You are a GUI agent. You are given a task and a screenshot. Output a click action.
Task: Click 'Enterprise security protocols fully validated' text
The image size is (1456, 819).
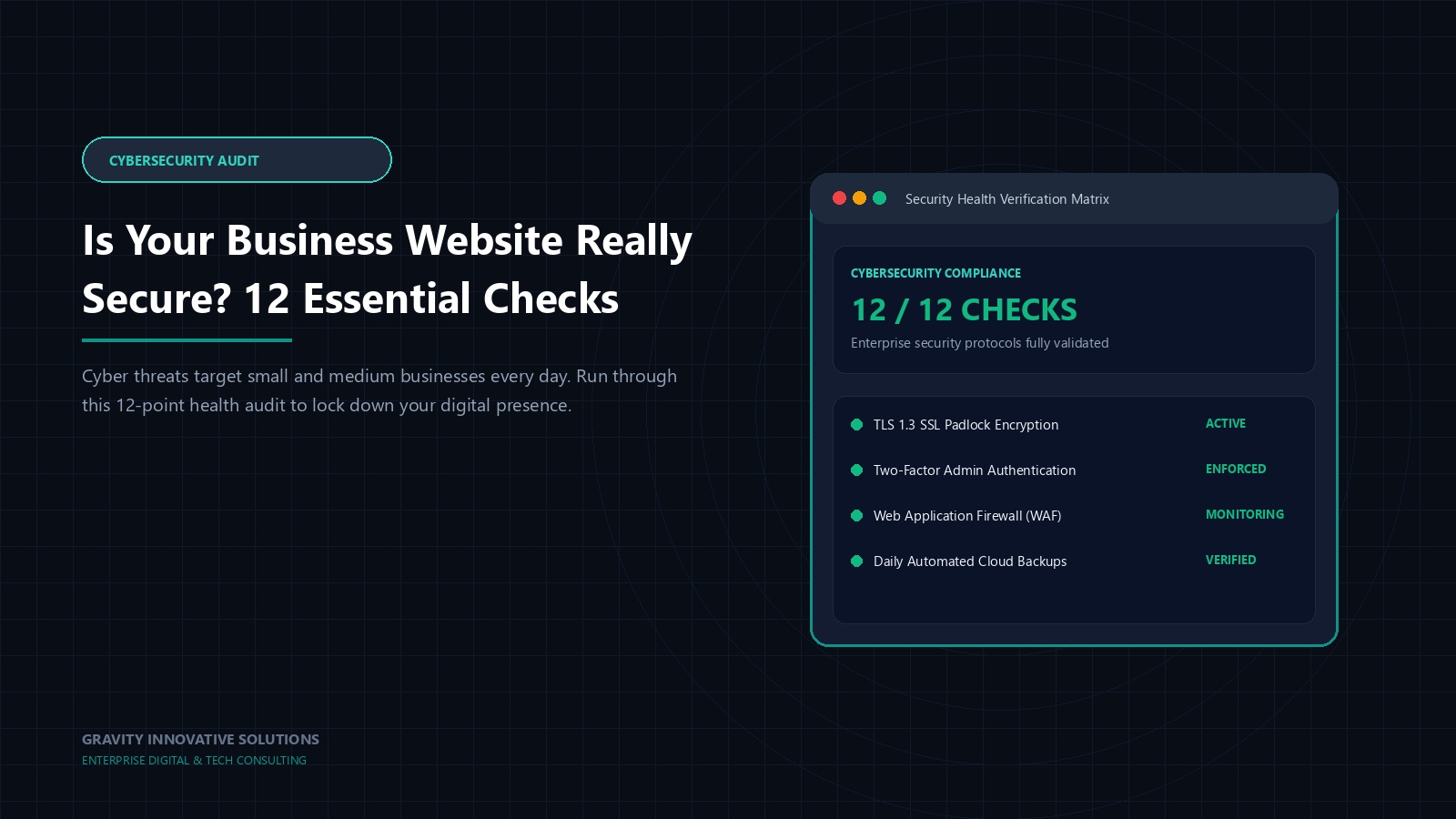(x=979, y=343)
